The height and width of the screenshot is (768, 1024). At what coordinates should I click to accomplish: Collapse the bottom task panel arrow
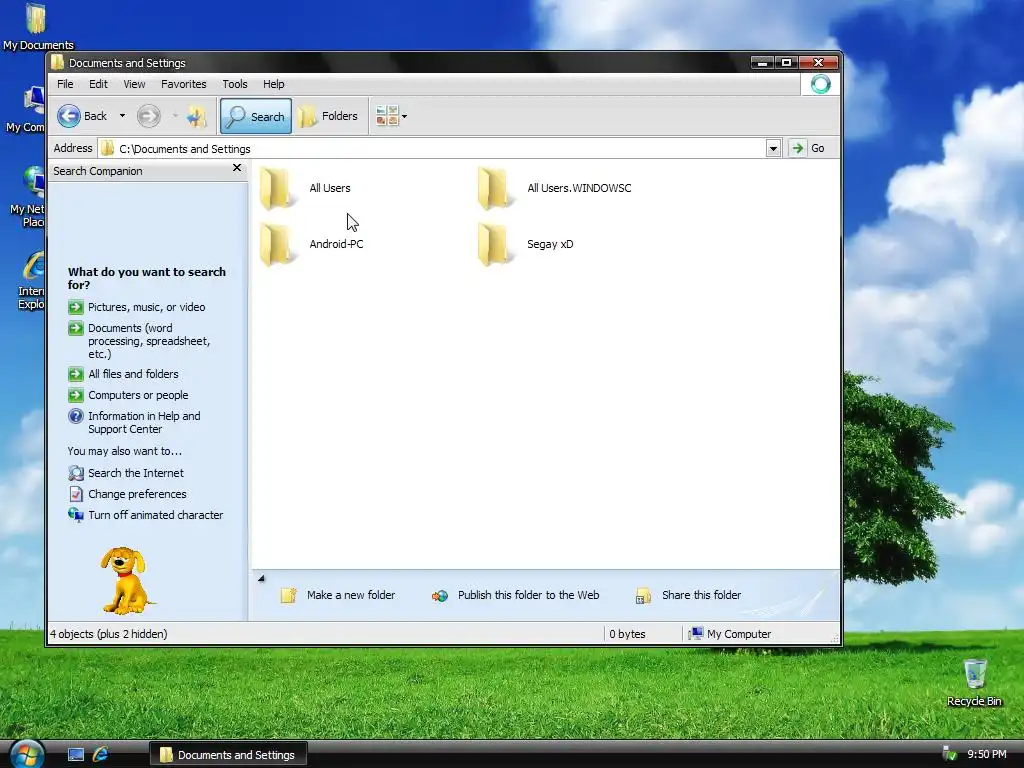click(x=261, y=578)
